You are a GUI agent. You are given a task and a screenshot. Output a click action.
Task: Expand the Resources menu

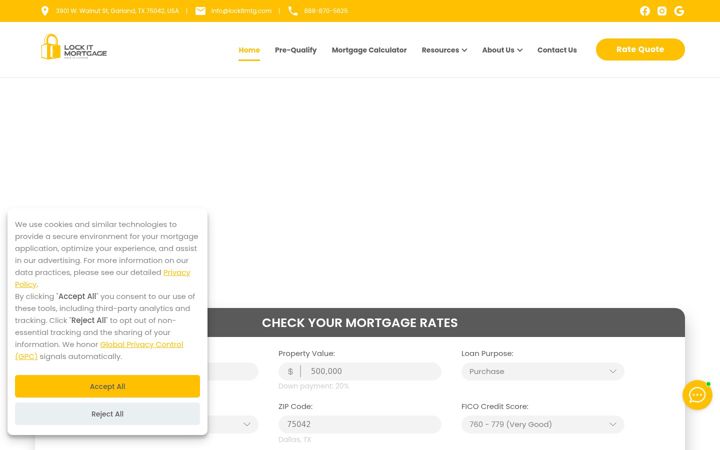tap(444, 50)
